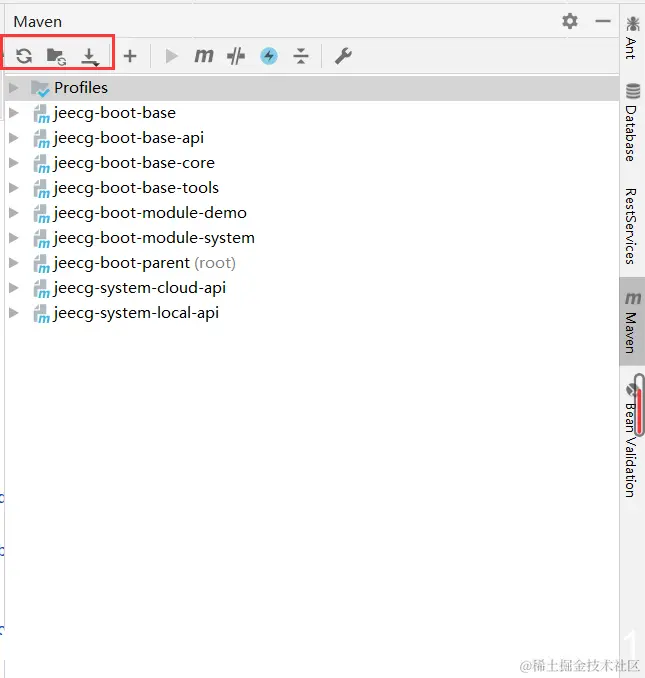The width and height of the screenshot is (645, 678).
Task: Expand jeecg-boot-base-tools module
Action: [14, 188]
